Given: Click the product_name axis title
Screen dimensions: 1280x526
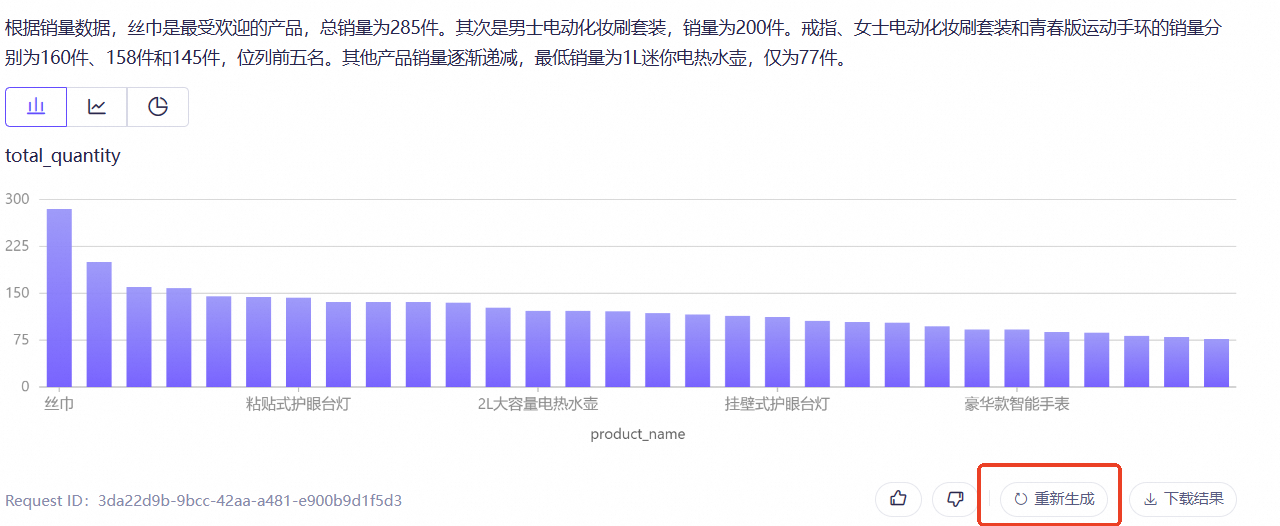Looking at the screenshot, I should tap(638, 434).
